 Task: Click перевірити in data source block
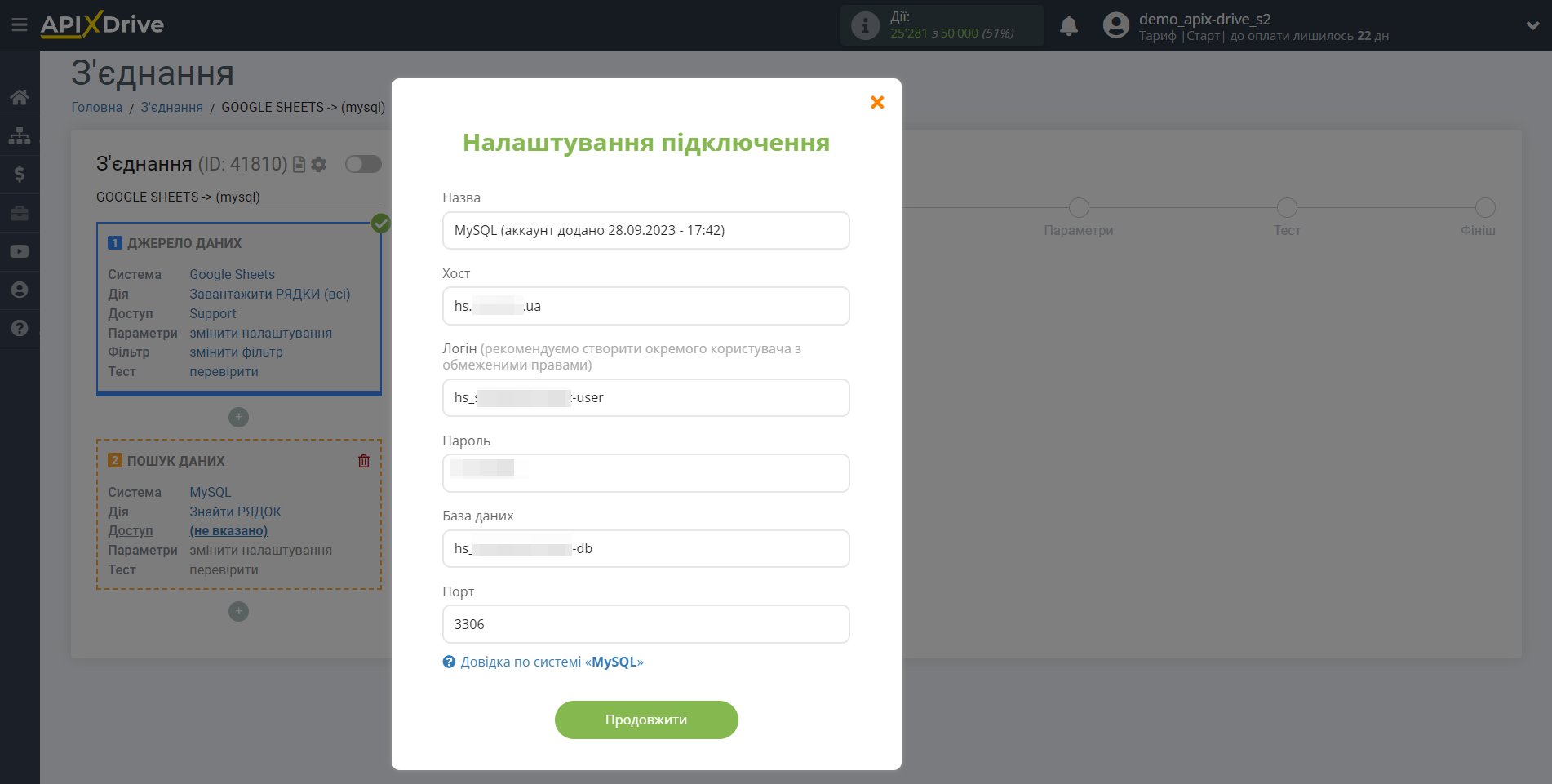pyautogui.click(x=224, y=371)
